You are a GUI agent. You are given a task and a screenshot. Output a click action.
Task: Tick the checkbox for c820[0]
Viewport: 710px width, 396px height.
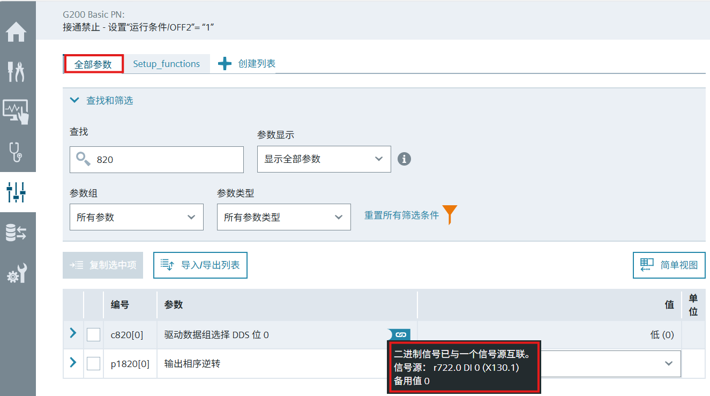coord(93,335)
